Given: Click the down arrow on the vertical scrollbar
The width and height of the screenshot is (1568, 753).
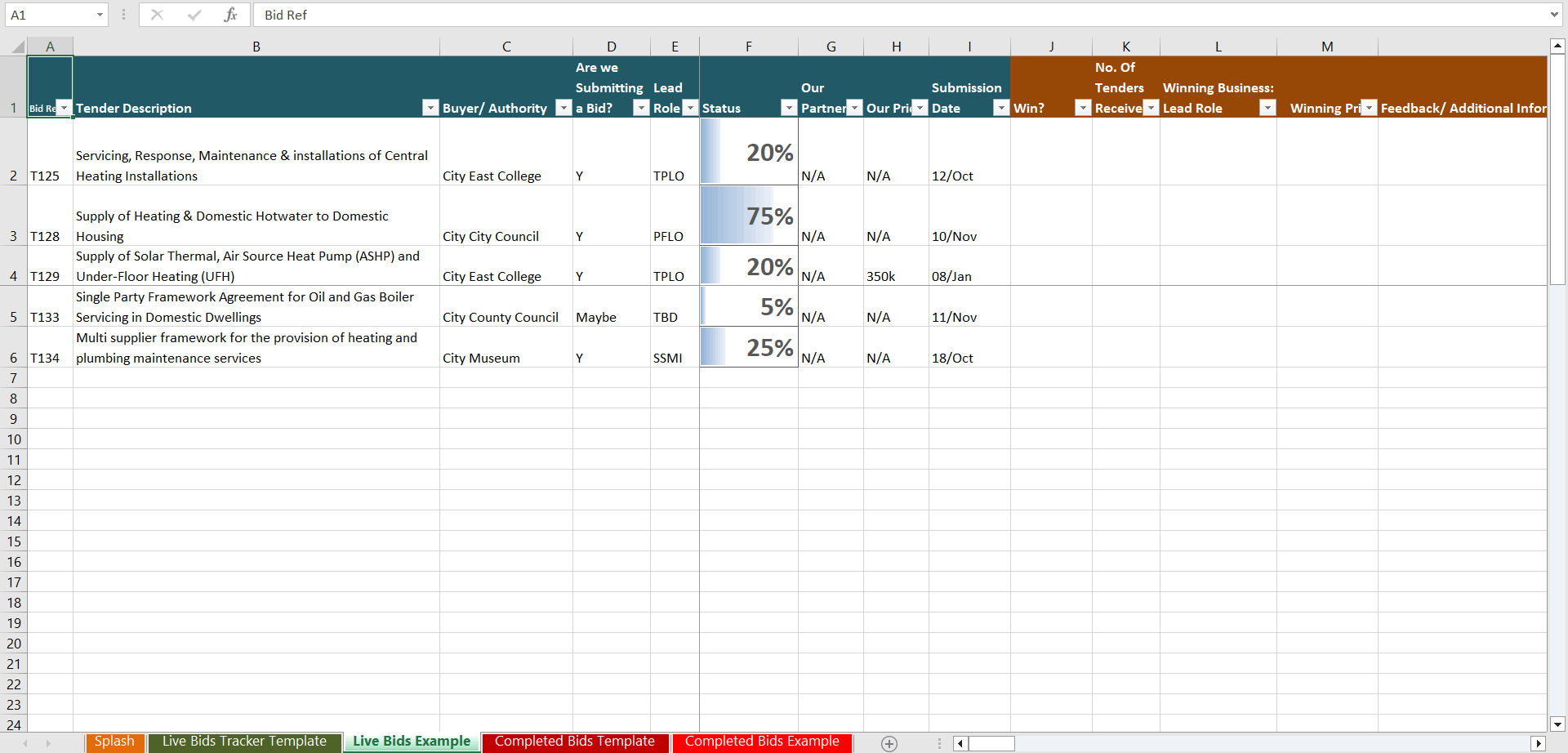Looking at the screenshot, I should coord(1557,724).
